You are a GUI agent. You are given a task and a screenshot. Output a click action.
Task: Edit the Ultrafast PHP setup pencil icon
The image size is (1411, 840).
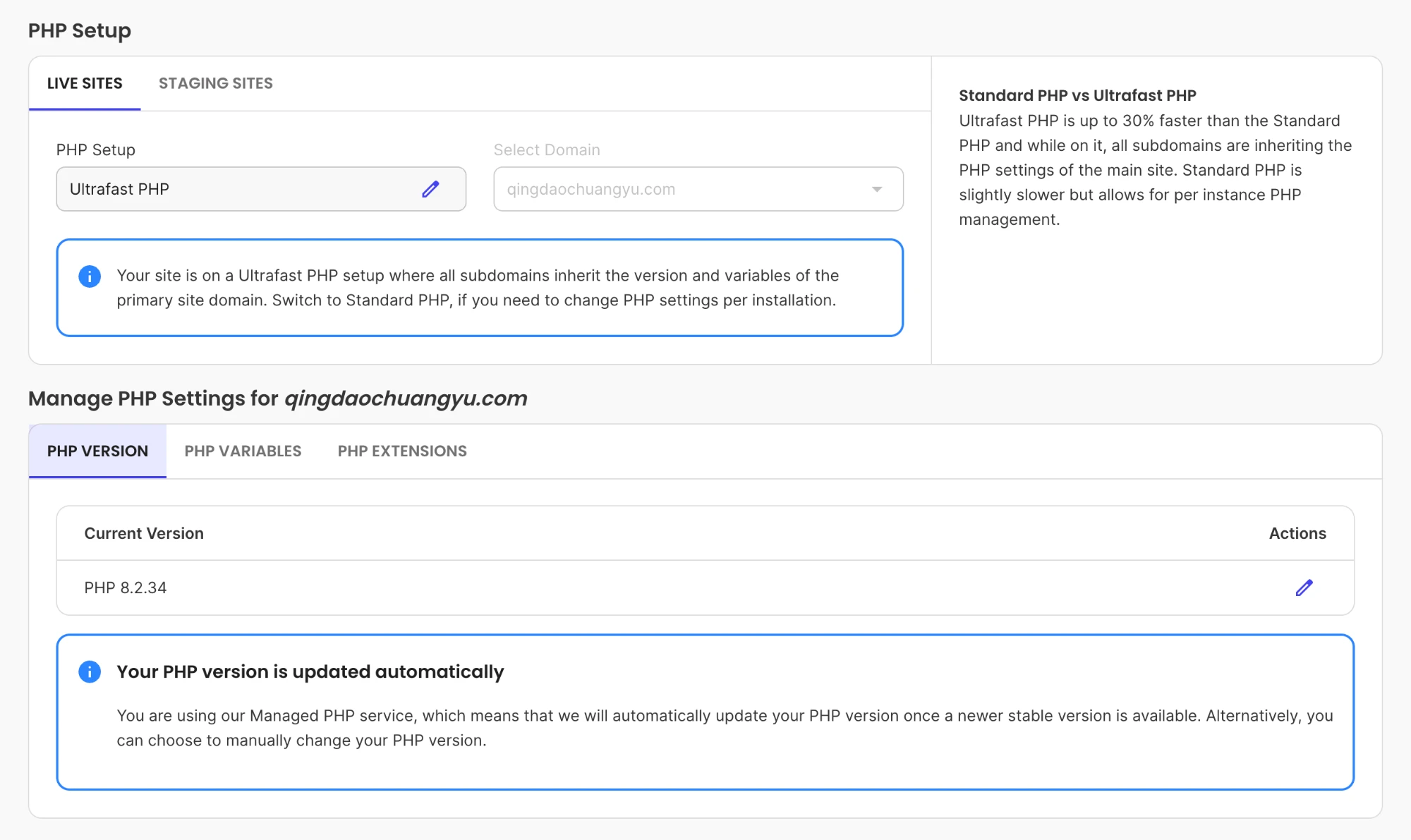pyautogui.click(x=430, y=189)
